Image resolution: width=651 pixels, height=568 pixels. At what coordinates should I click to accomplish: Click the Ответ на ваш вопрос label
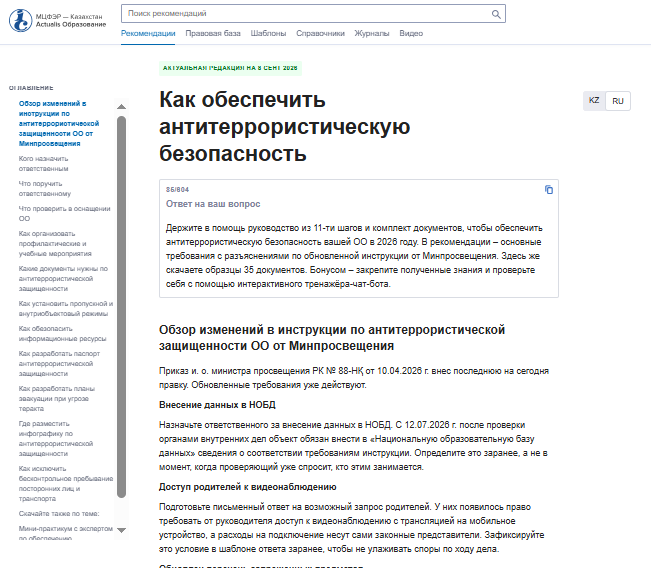pyautogui.click(x=213, y=204)
